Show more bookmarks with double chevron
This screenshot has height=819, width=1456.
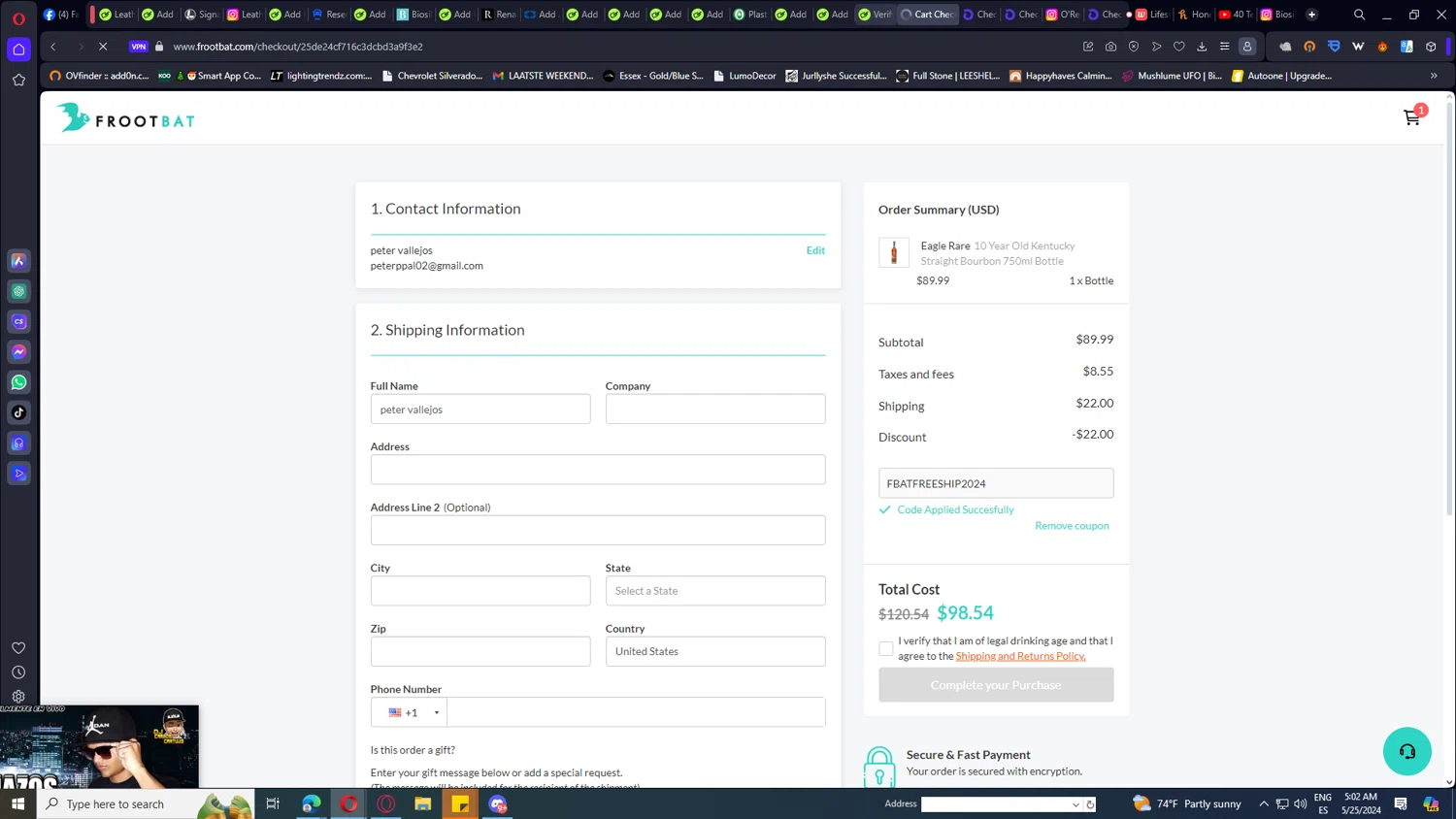click(x=1434, y=76)
